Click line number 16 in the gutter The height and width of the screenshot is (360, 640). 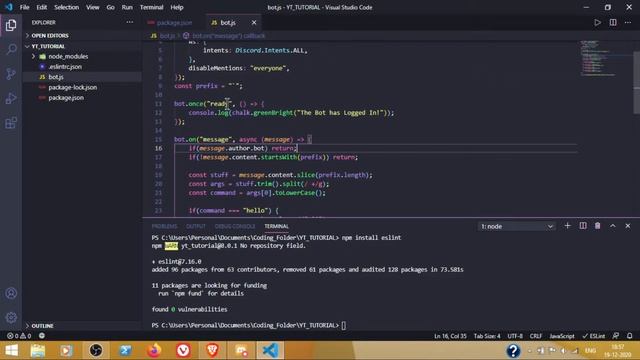[158, 148]
